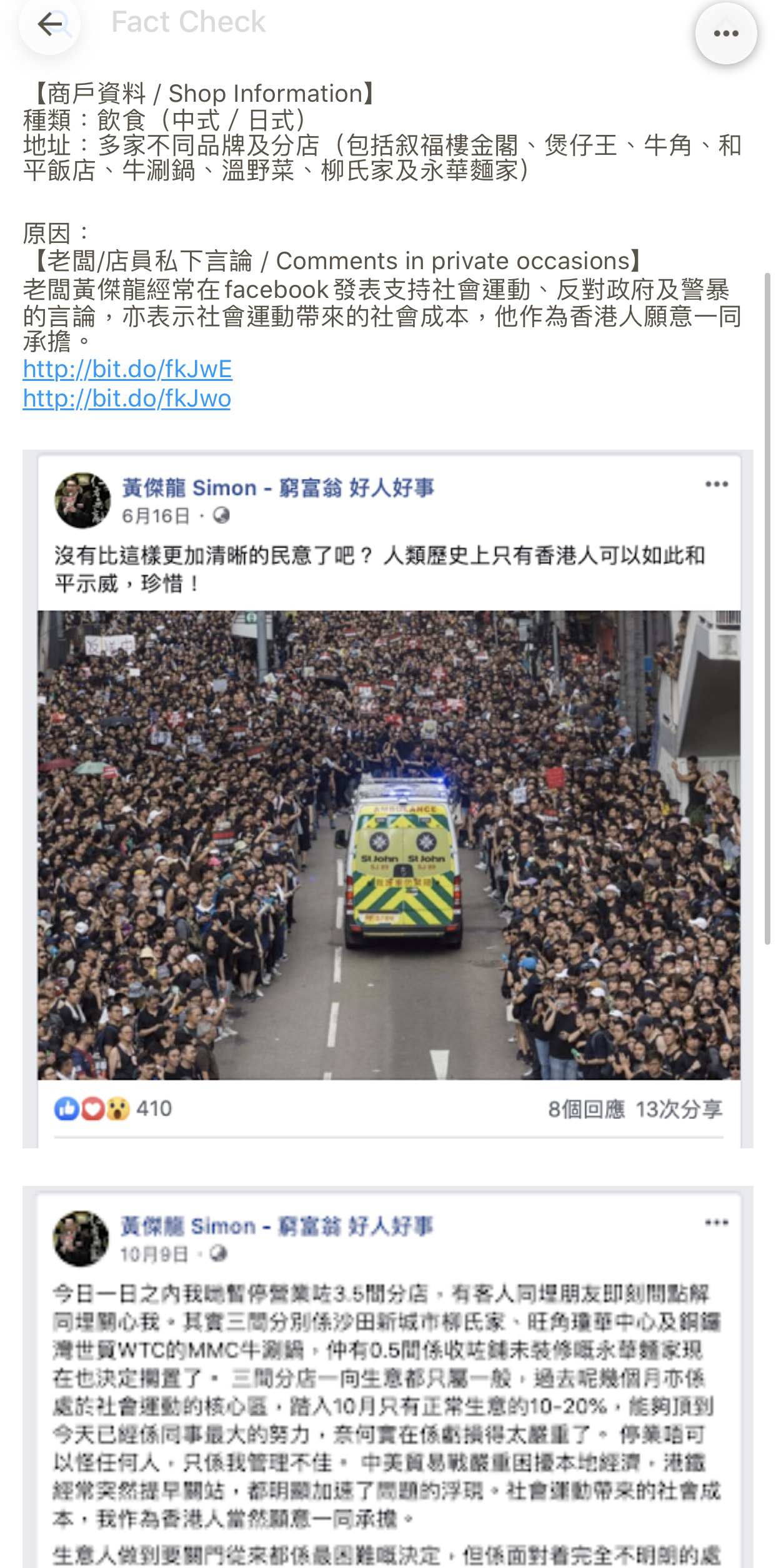The image size is (776, 1568).
Task: Open the three-dot more options button
Action: click(x=726, y=34)
